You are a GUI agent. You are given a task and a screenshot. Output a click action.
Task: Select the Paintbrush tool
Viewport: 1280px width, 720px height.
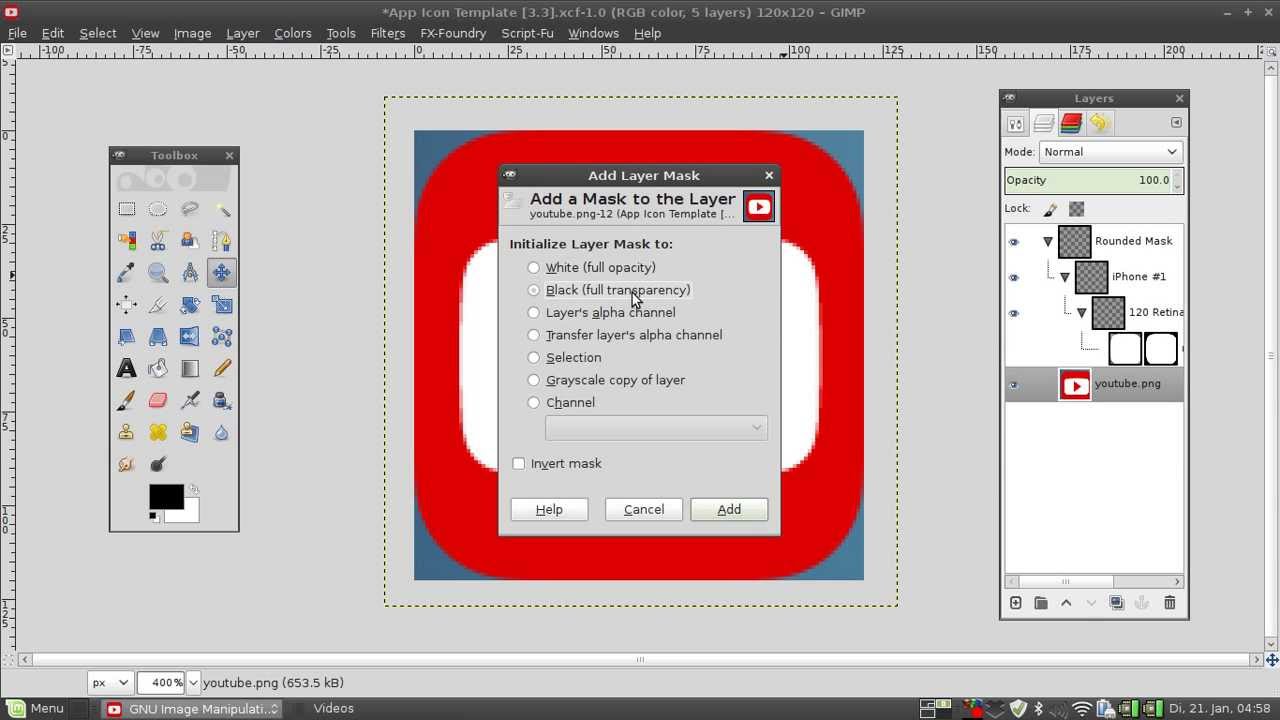point(126,401)
